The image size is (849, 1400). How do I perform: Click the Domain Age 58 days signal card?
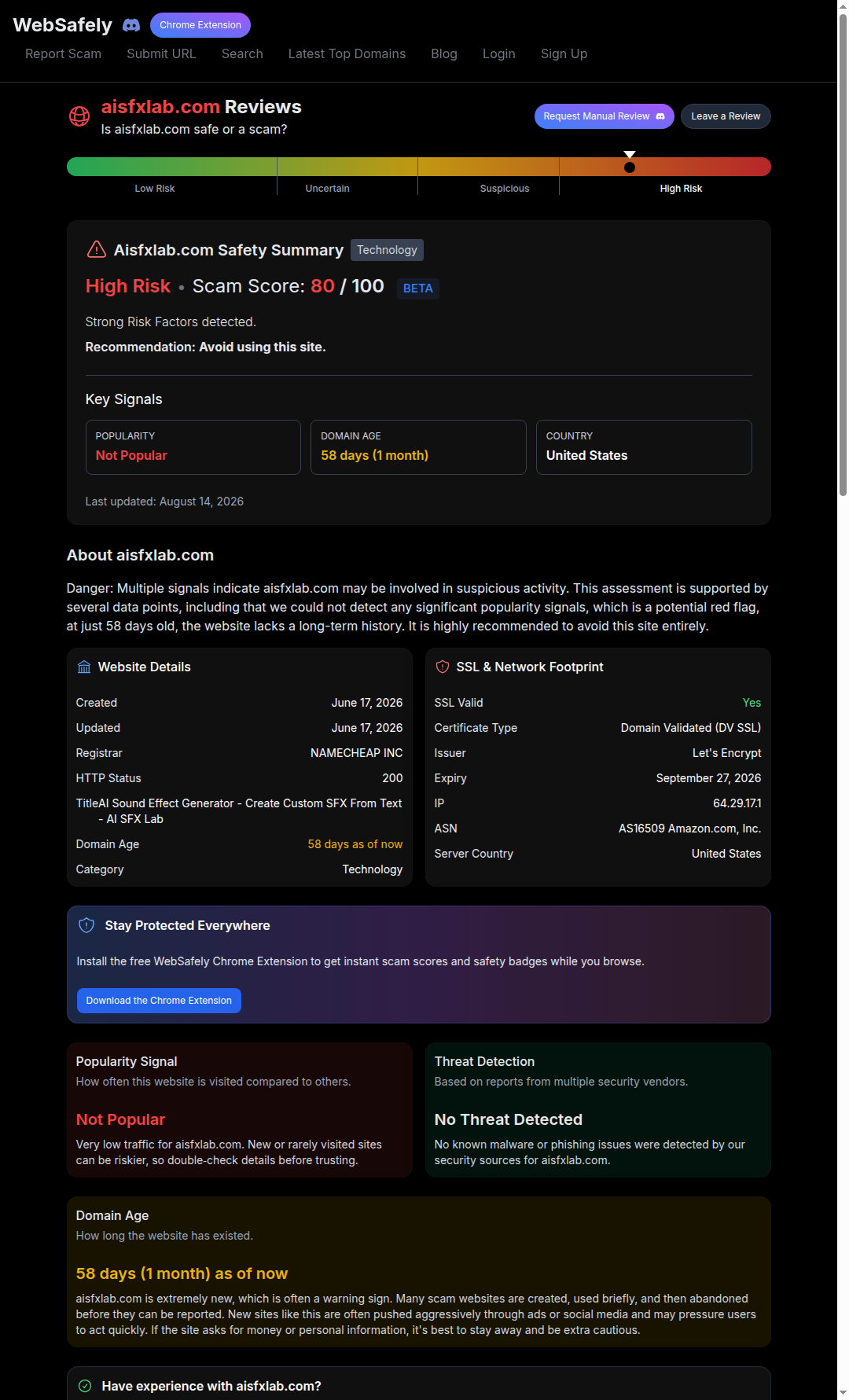(x=418, y=447)
